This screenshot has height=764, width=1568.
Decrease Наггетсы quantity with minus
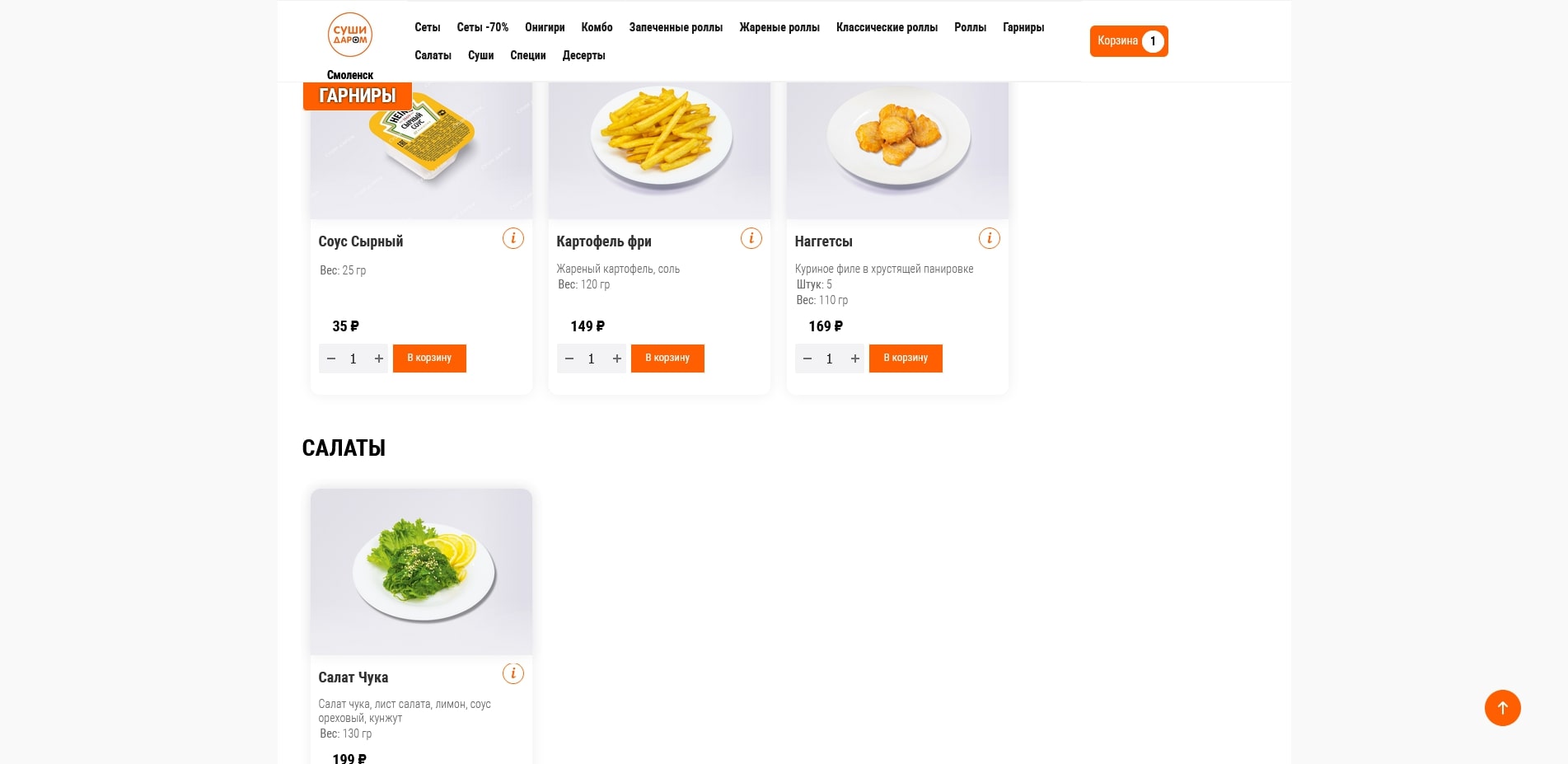[807, 359]
